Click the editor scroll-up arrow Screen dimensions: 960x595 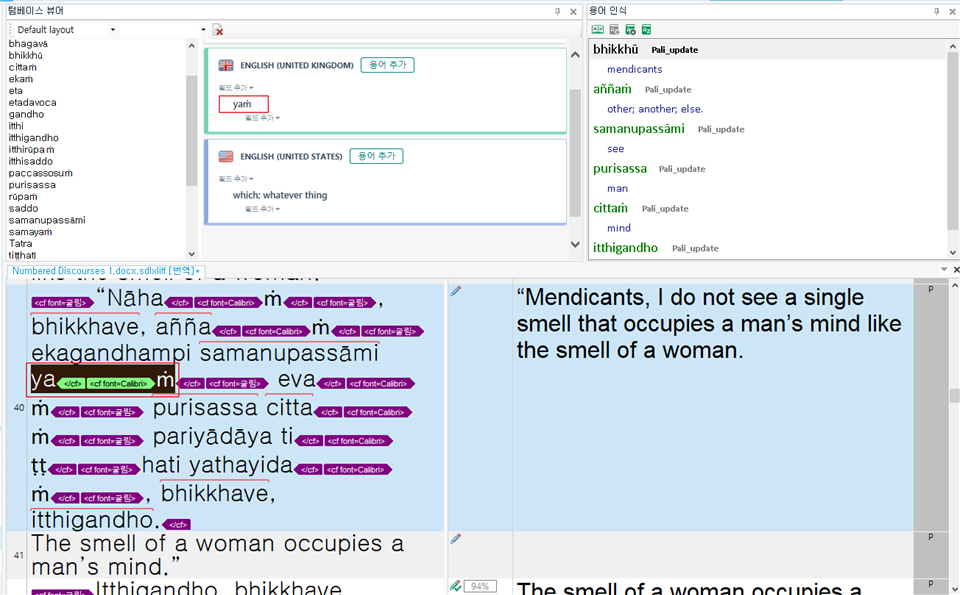pos(955,285)
